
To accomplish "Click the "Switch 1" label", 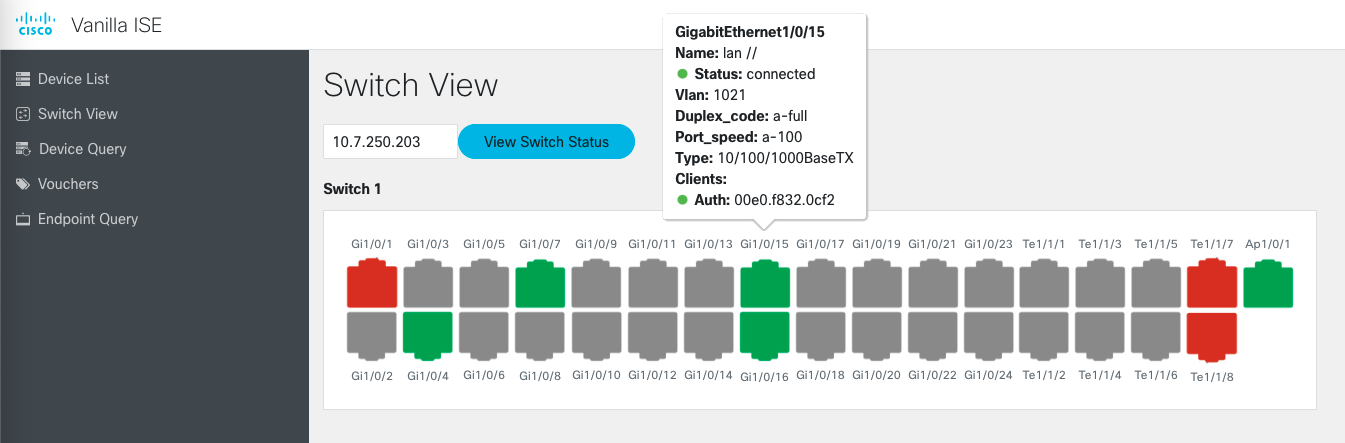I will 353,189.
